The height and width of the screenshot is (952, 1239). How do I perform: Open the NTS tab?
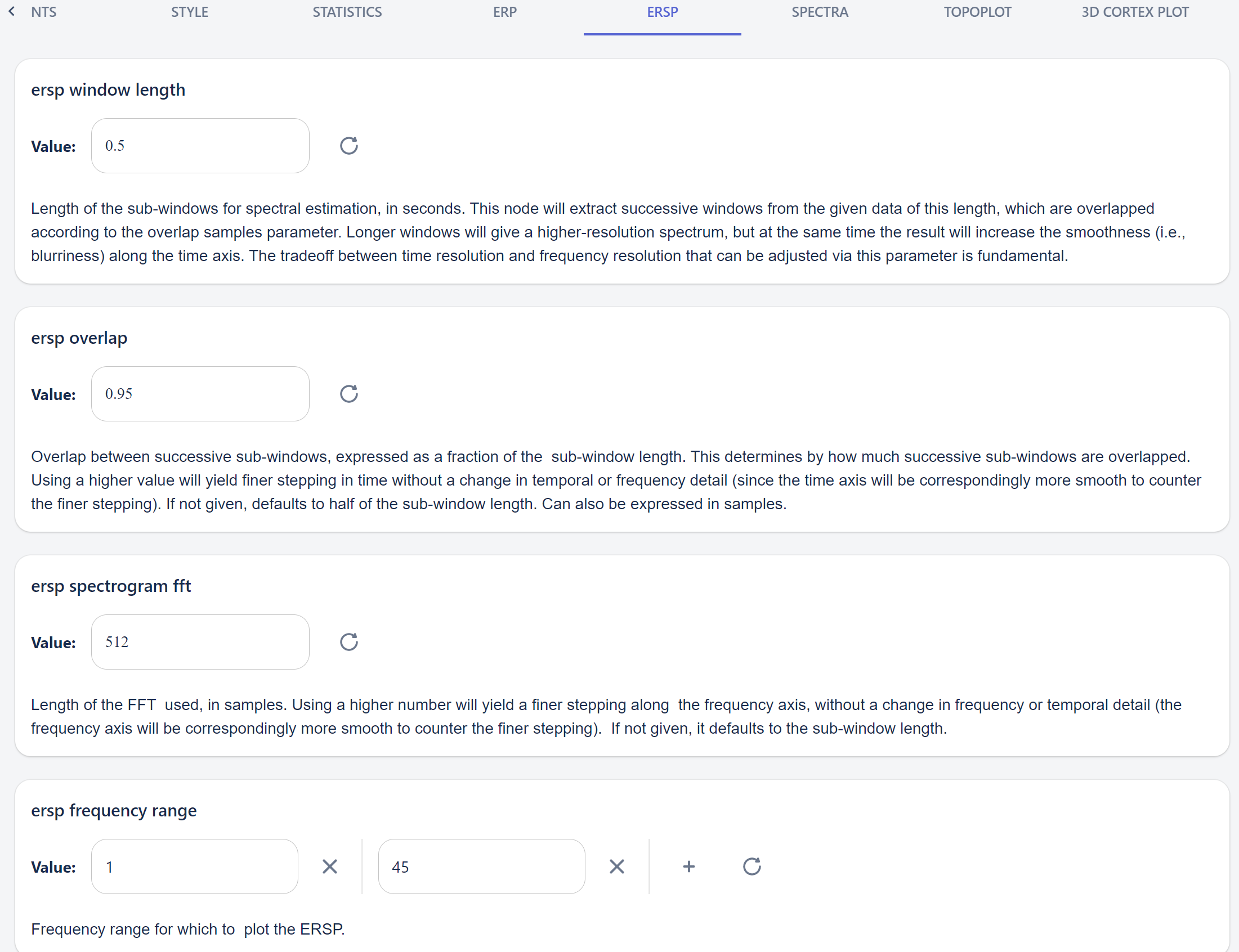43,12
